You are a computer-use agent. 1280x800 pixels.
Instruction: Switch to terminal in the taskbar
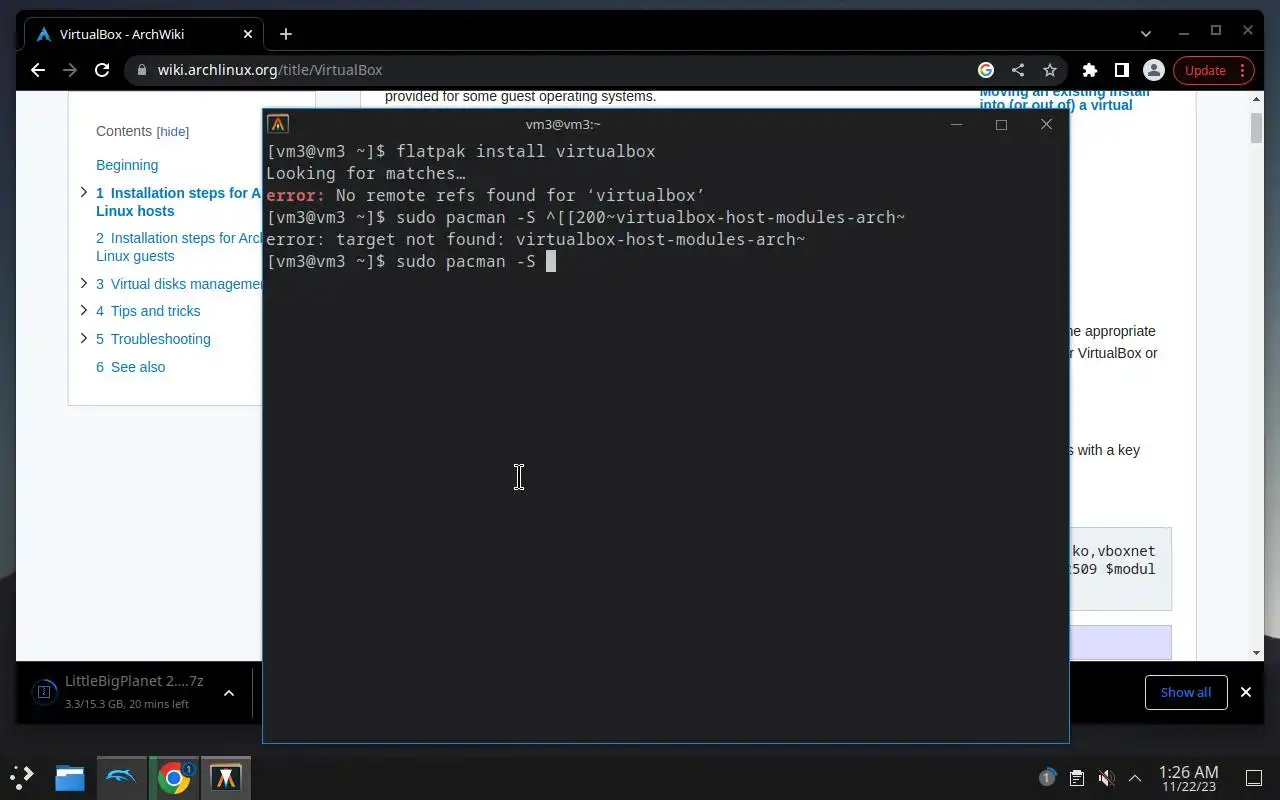tap(226, 777)
